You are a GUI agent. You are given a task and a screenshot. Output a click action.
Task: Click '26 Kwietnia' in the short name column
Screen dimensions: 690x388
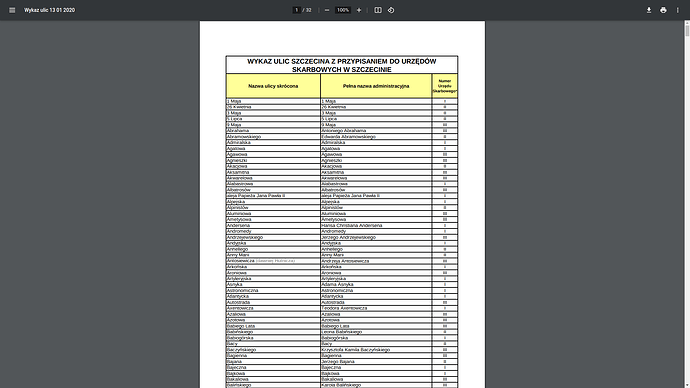tap(239, 107)
